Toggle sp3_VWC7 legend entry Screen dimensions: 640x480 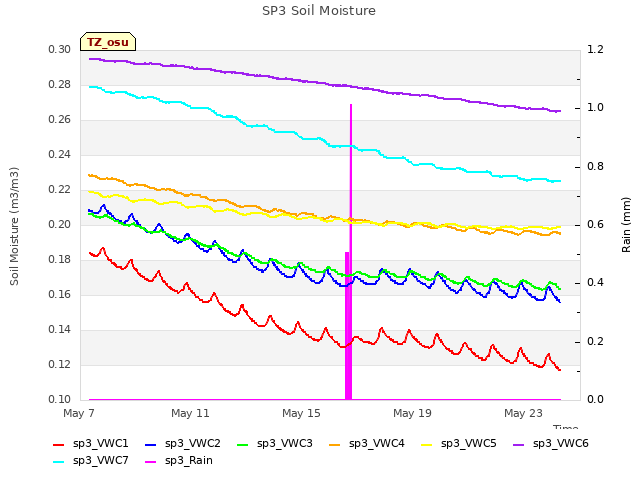point(91,460)
